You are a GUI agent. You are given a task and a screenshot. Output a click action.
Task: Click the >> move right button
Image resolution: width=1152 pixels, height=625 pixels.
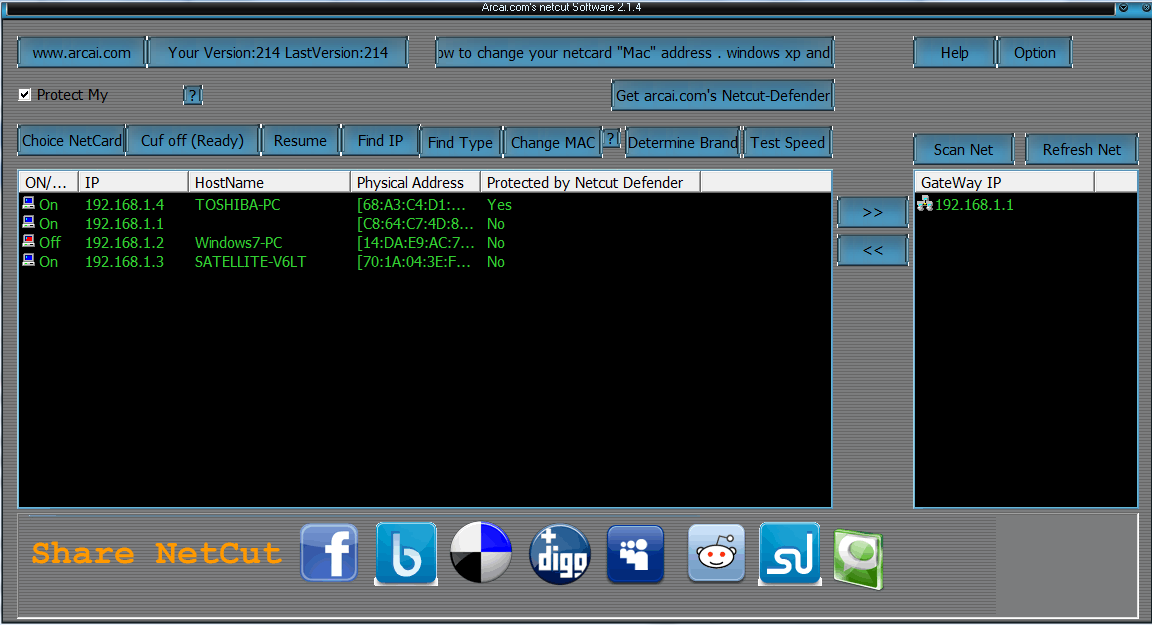coord(873,212)
